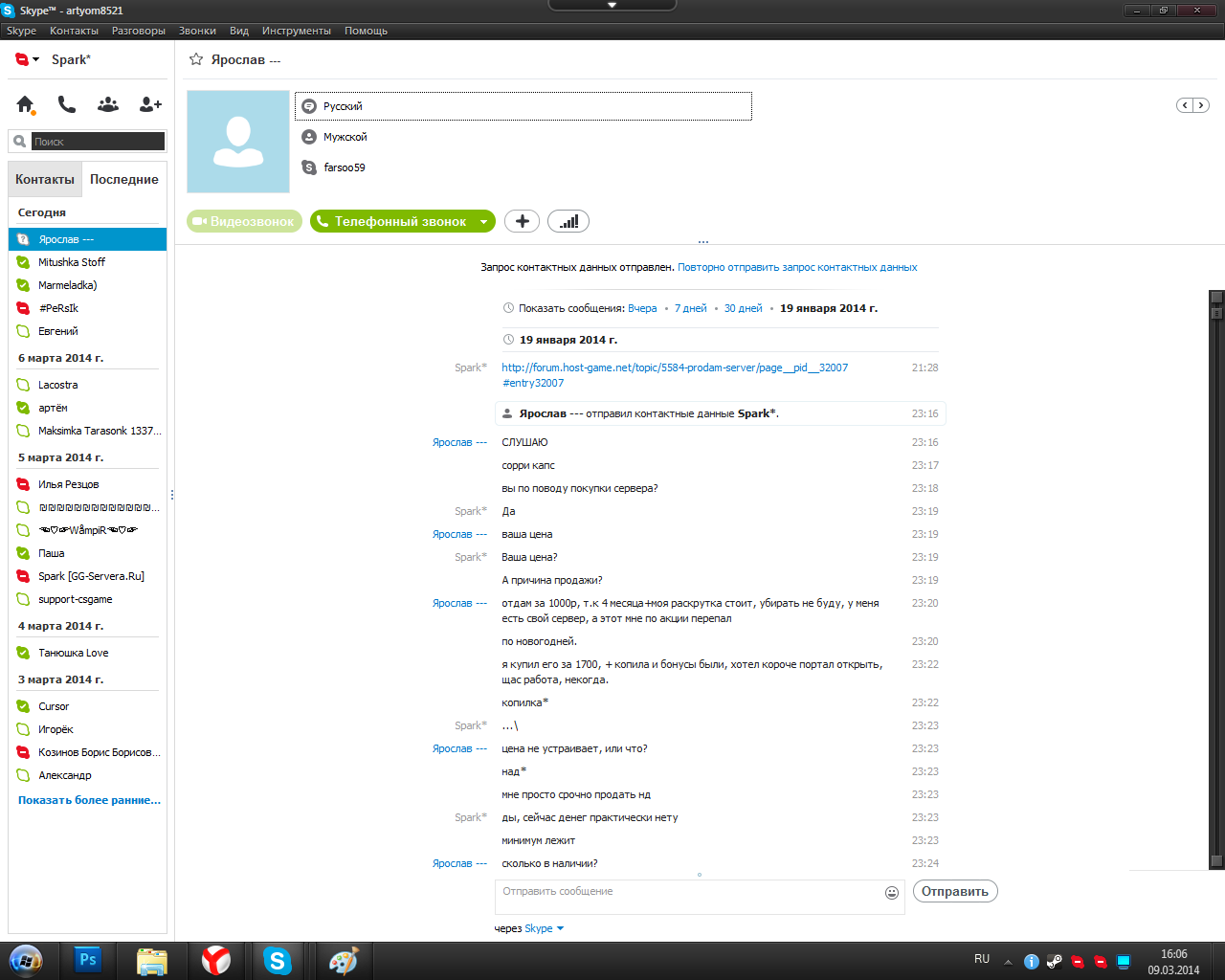Click the add contact icon
1225x980 pixels.
[150, 104]
